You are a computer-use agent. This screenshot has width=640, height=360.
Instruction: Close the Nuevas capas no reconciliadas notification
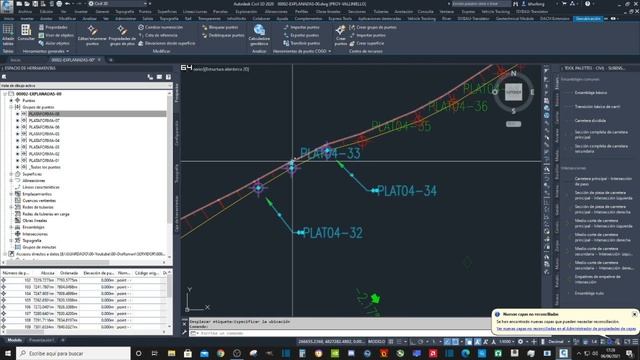click(634, 314)
